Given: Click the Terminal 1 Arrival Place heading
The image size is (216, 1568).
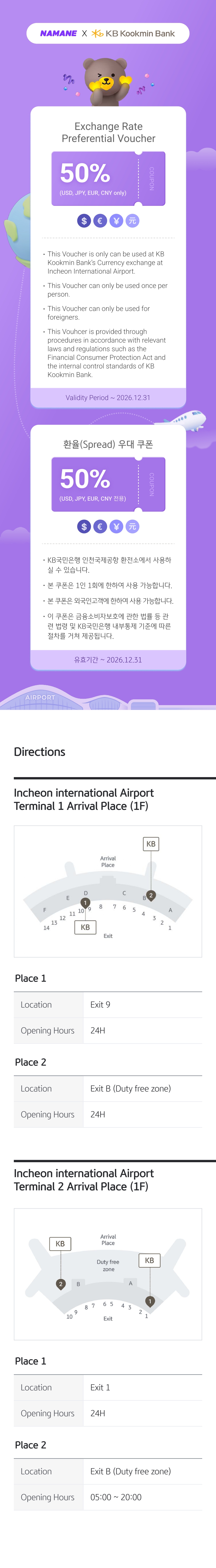Looking at the screenshot, I should [x=84, y=799].
